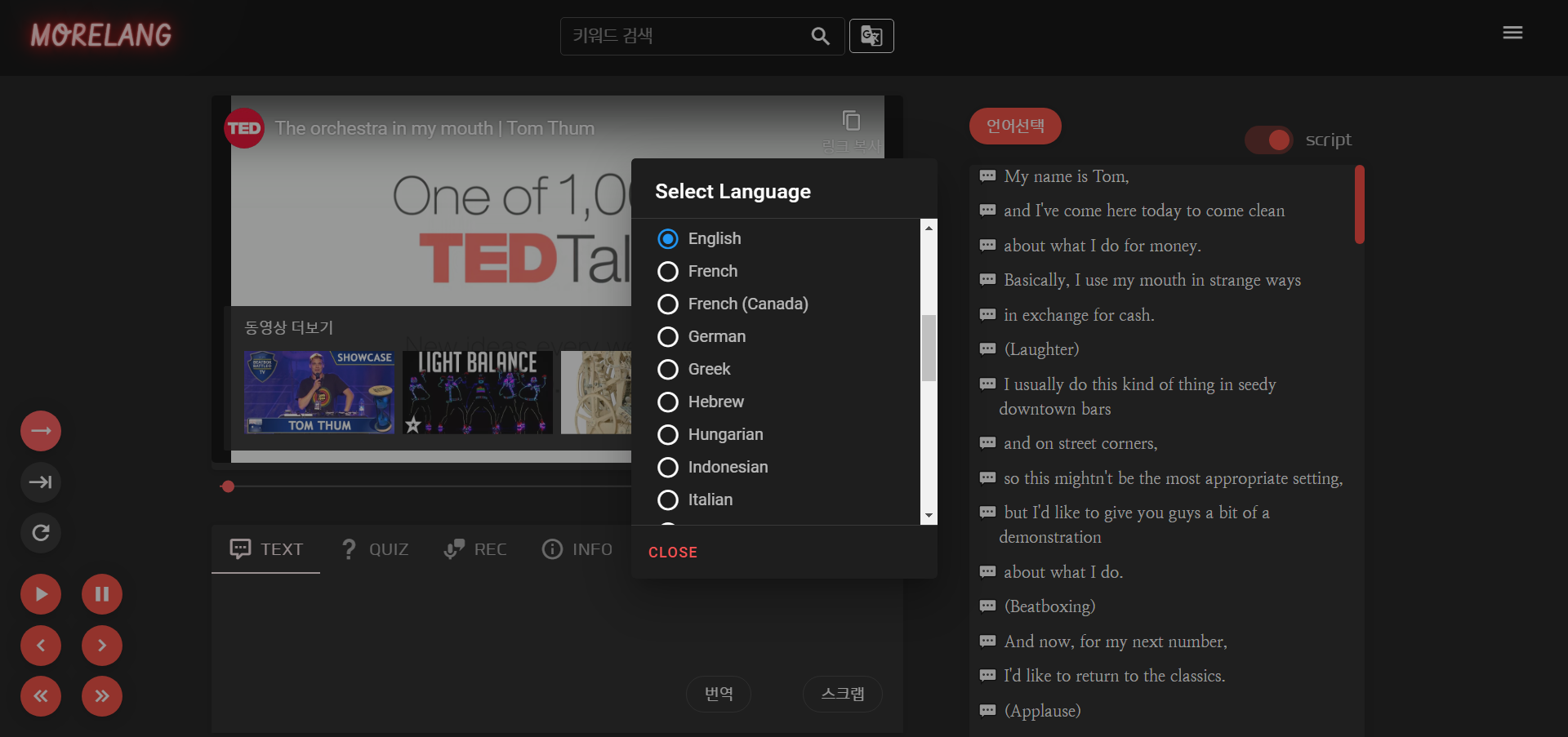Click the script panel red scrollbar
1568x737 pixels.
pyautogui.click(x=1360, y=204)
